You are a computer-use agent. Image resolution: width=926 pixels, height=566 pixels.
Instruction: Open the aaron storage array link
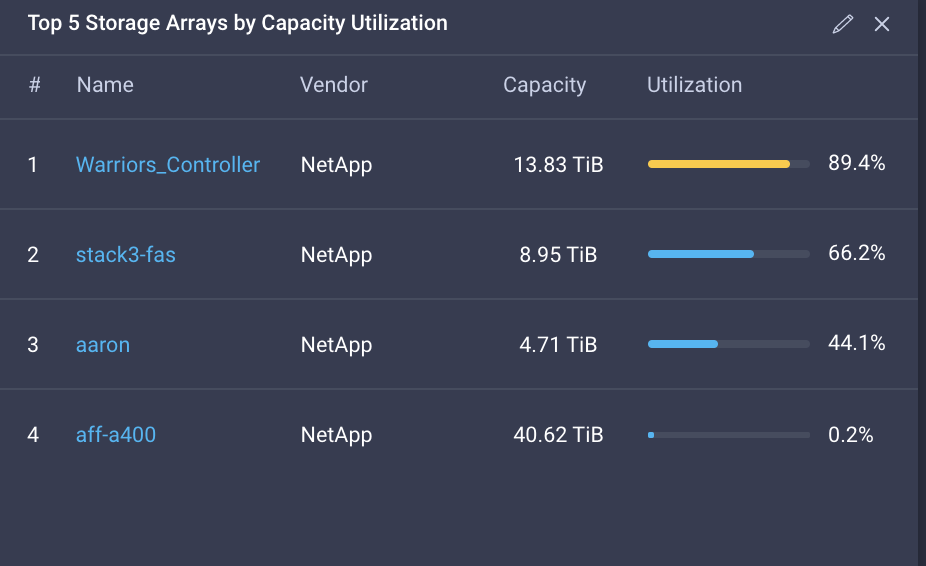click(103, 345)
